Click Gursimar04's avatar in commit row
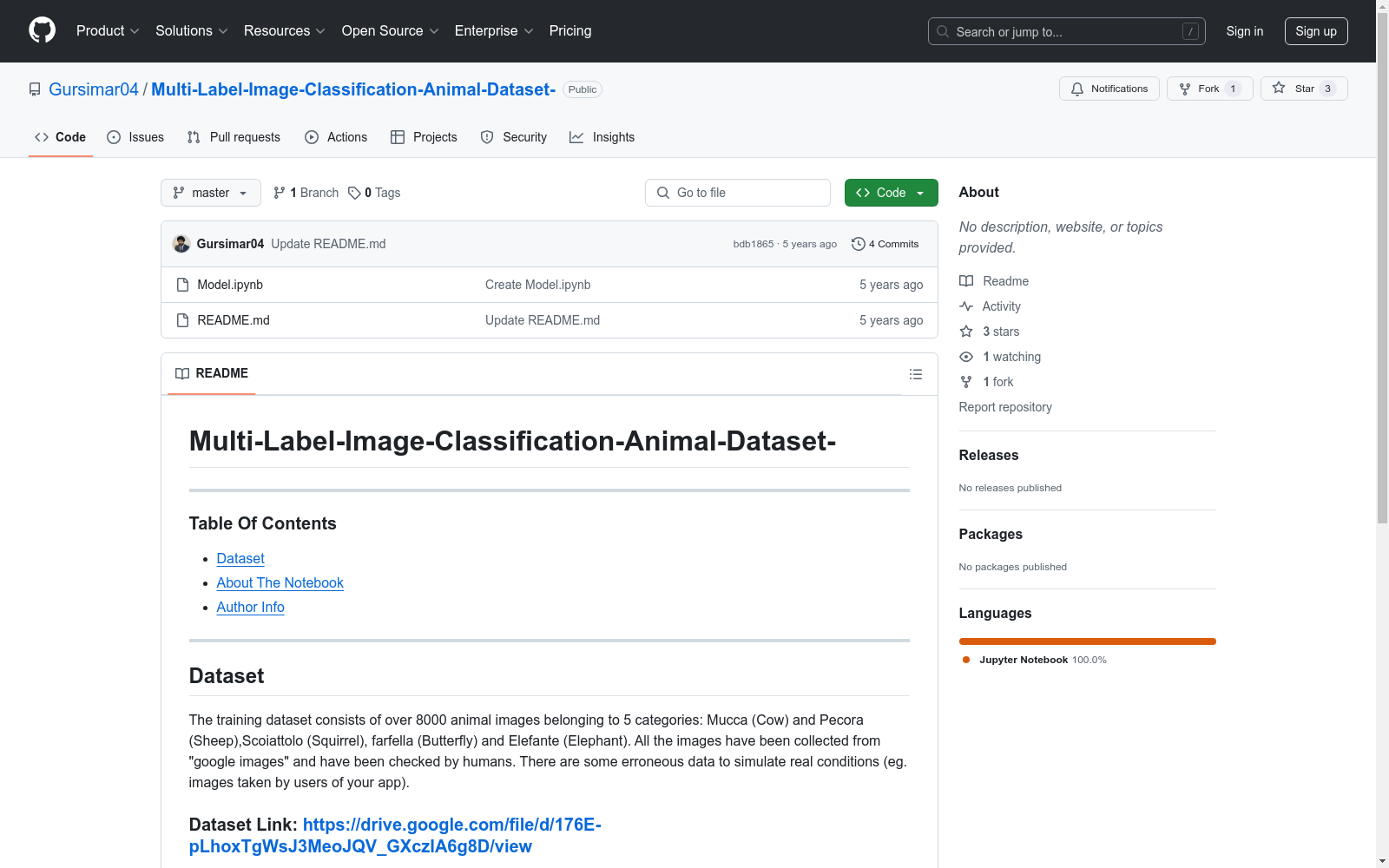The height and width of the screenshot is (868, 1389). coord(181,244)
